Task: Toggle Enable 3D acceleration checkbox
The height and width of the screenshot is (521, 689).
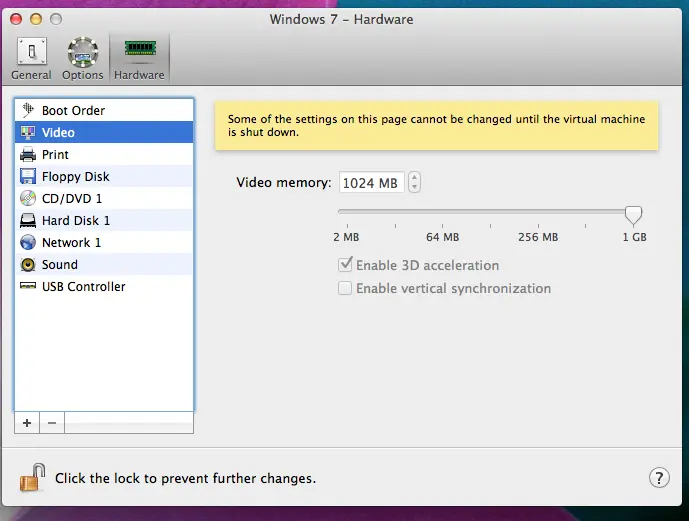Action: tap(346, 265)
